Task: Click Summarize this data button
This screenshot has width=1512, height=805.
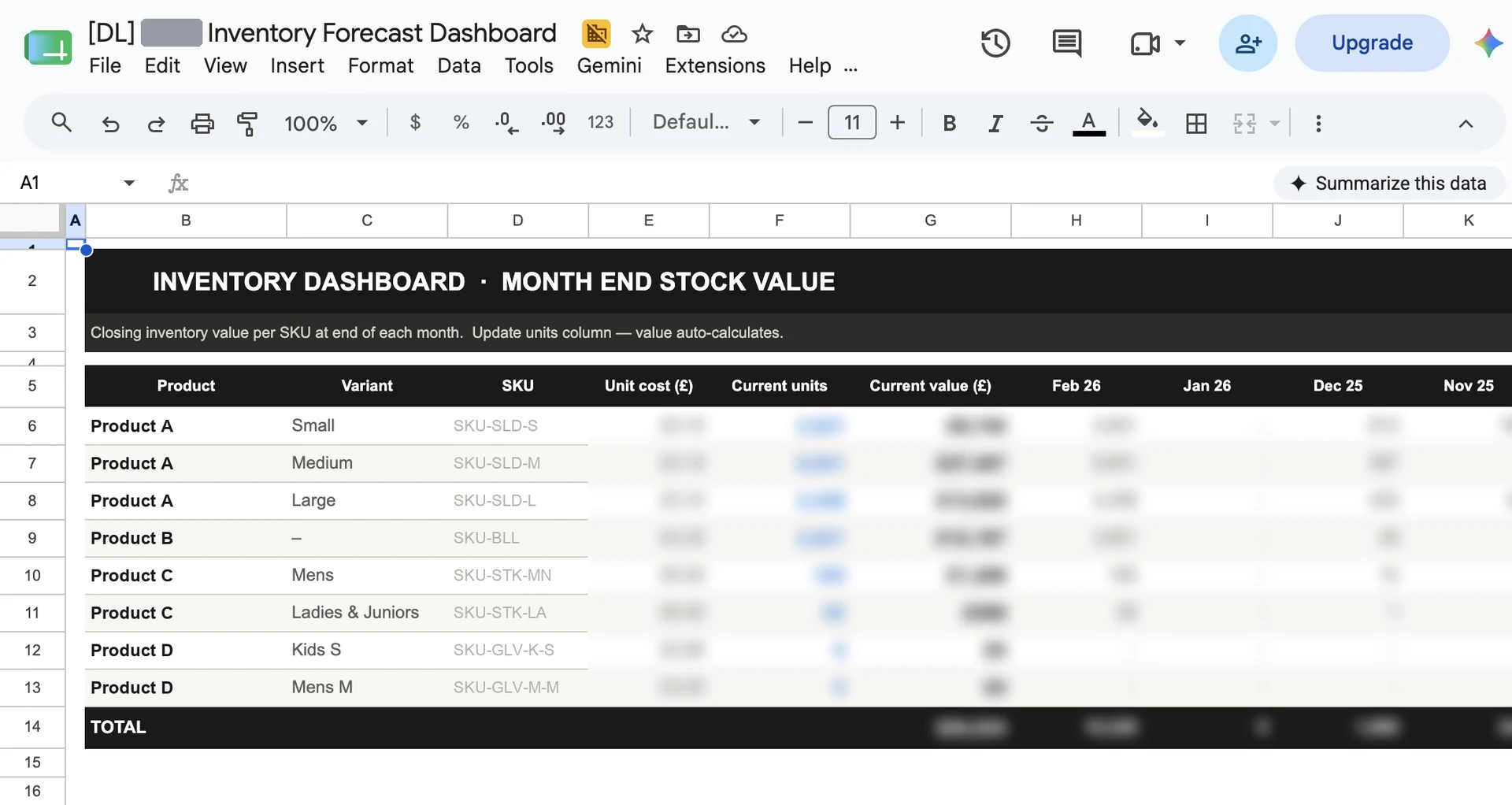Action: coord(1389,183)
